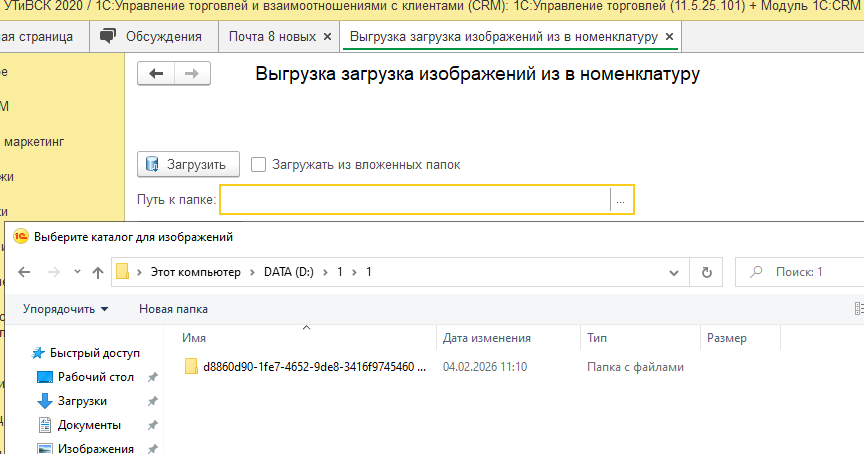
Task: Click the 04.02.2026 11:10 date cell
Action: pos(485,367)
